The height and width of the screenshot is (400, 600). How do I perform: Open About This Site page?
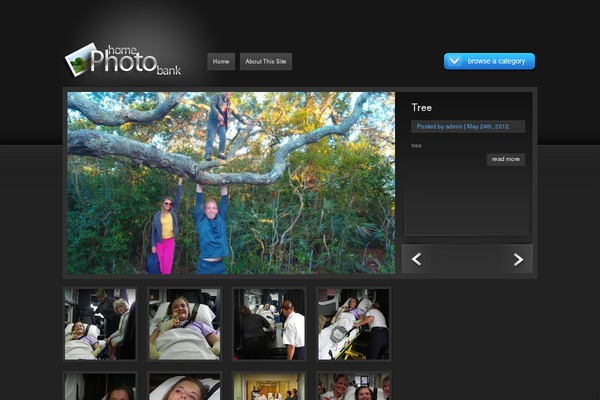pos(266,61)
